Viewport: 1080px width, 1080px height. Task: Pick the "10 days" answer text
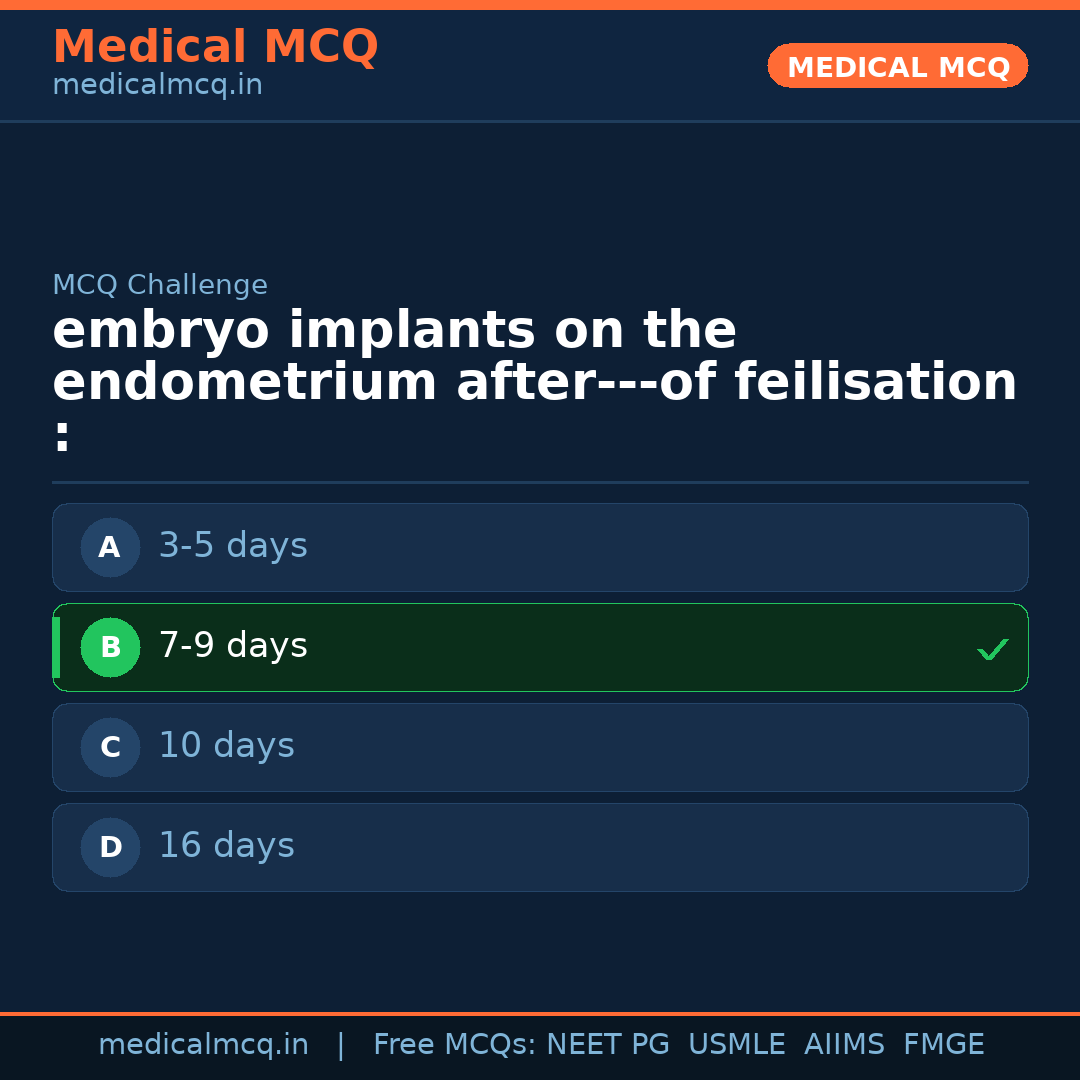226,746
